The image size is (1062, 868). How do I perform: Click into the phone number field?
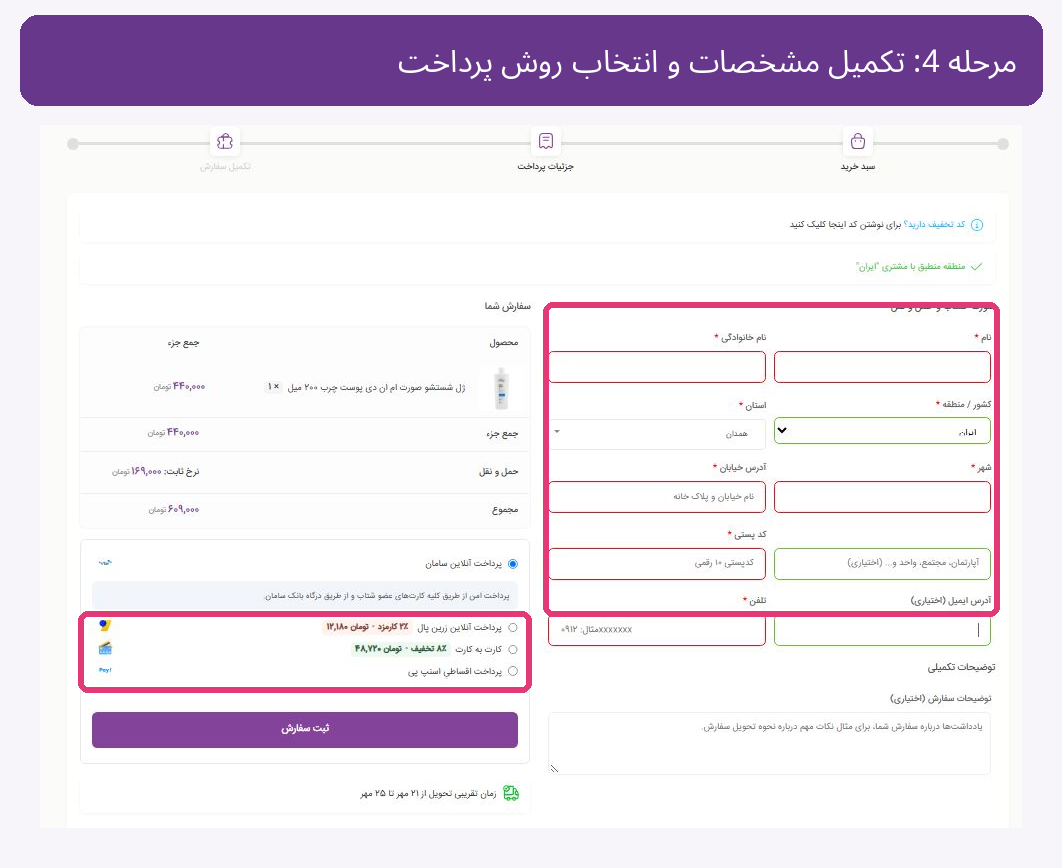click(x=657, y=630)
